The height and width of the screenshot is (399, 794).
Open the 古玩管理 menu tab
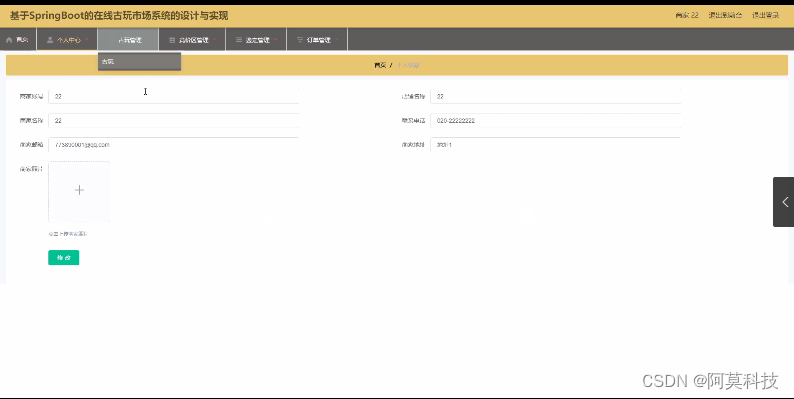pos(128,39)
